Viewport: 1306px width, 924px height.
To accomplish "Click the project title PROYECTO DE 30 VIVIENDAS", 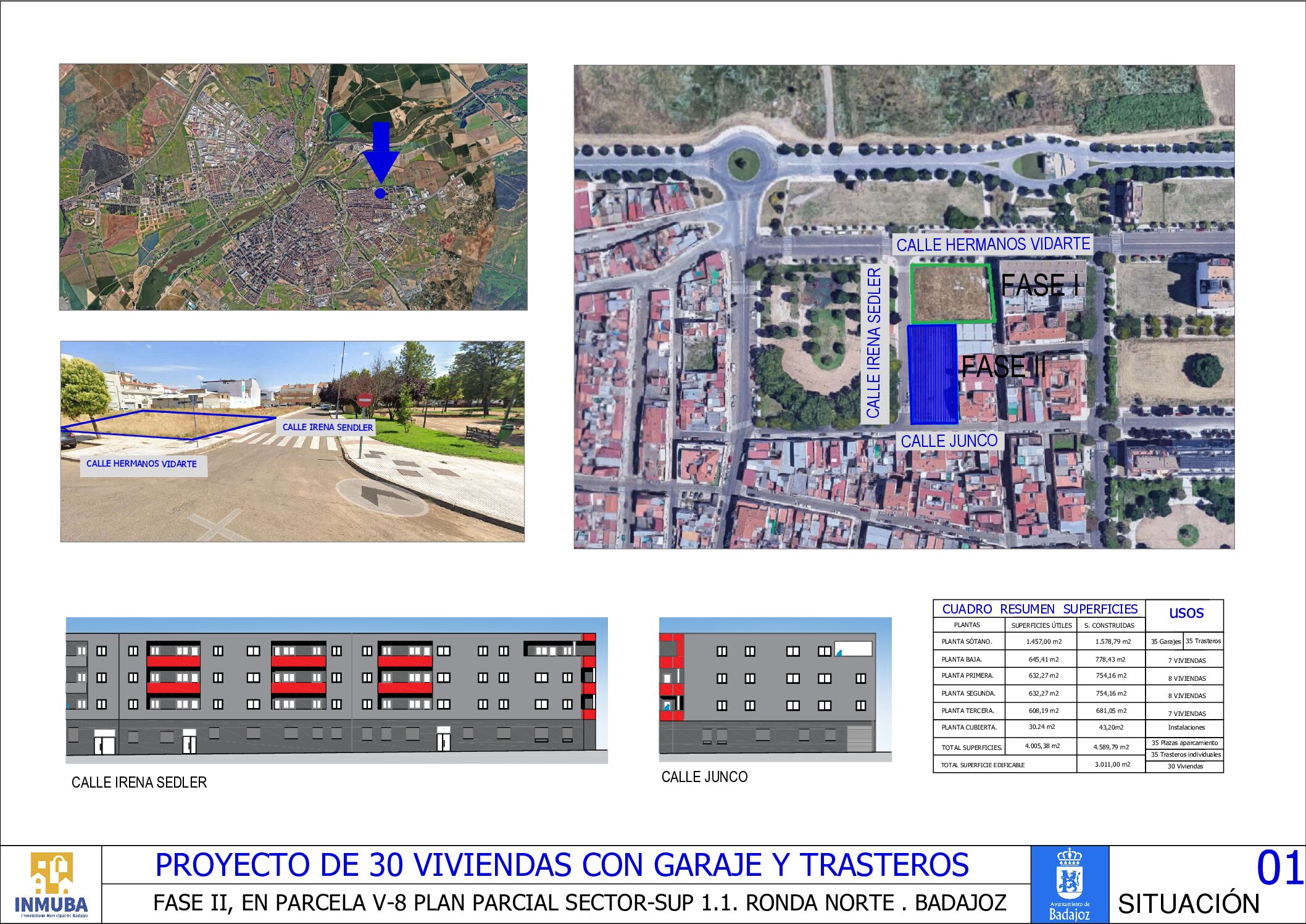I will tap(562, 865).
